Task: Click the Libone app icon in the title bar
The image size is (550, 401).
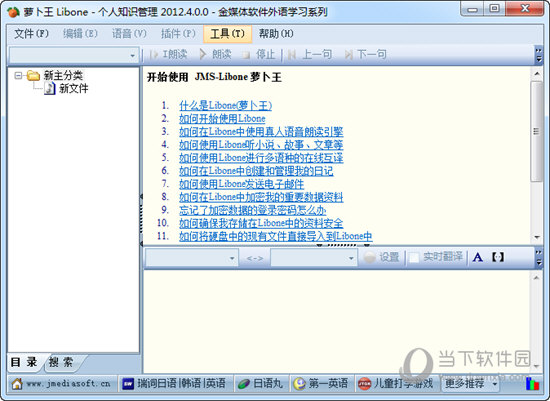Action: [x=13, y=12]
